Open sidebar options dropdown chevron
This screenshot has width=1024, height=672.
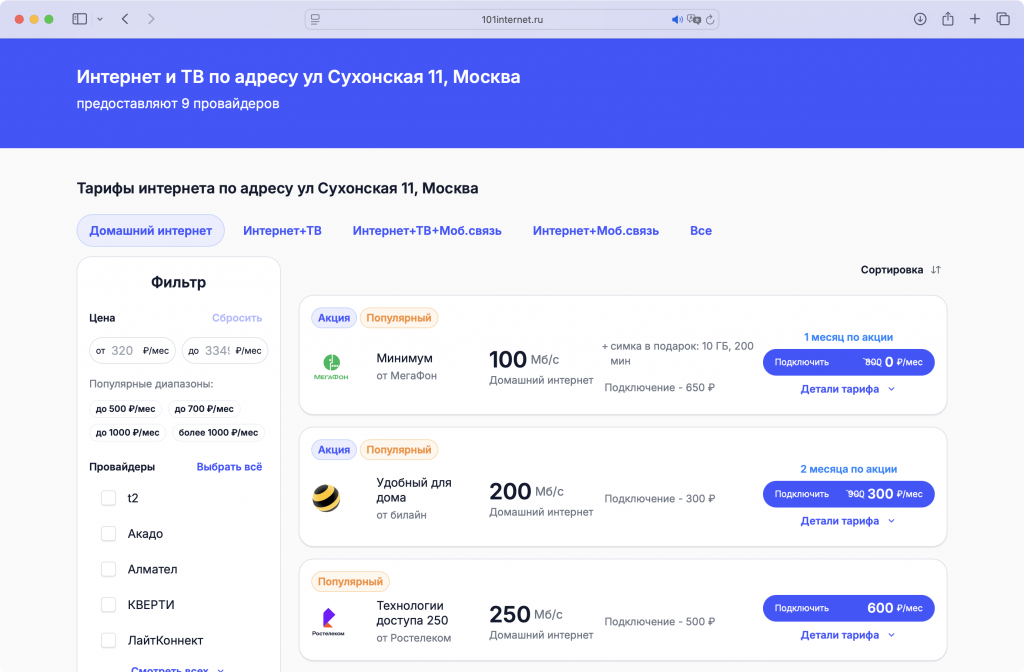[x=100, y=20]
